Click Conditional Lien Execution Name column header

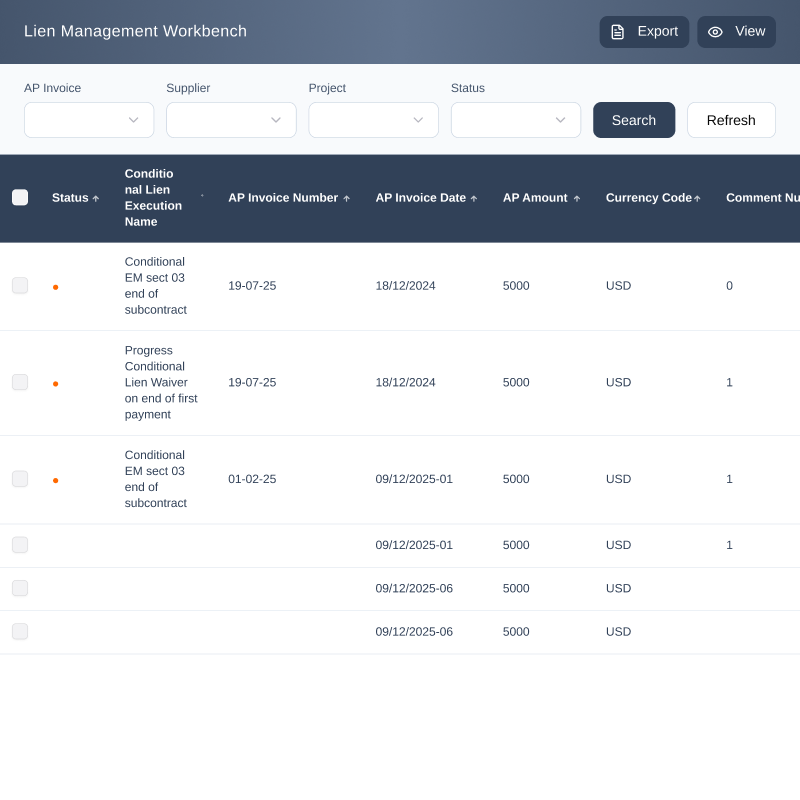click(x=153, y=198)
